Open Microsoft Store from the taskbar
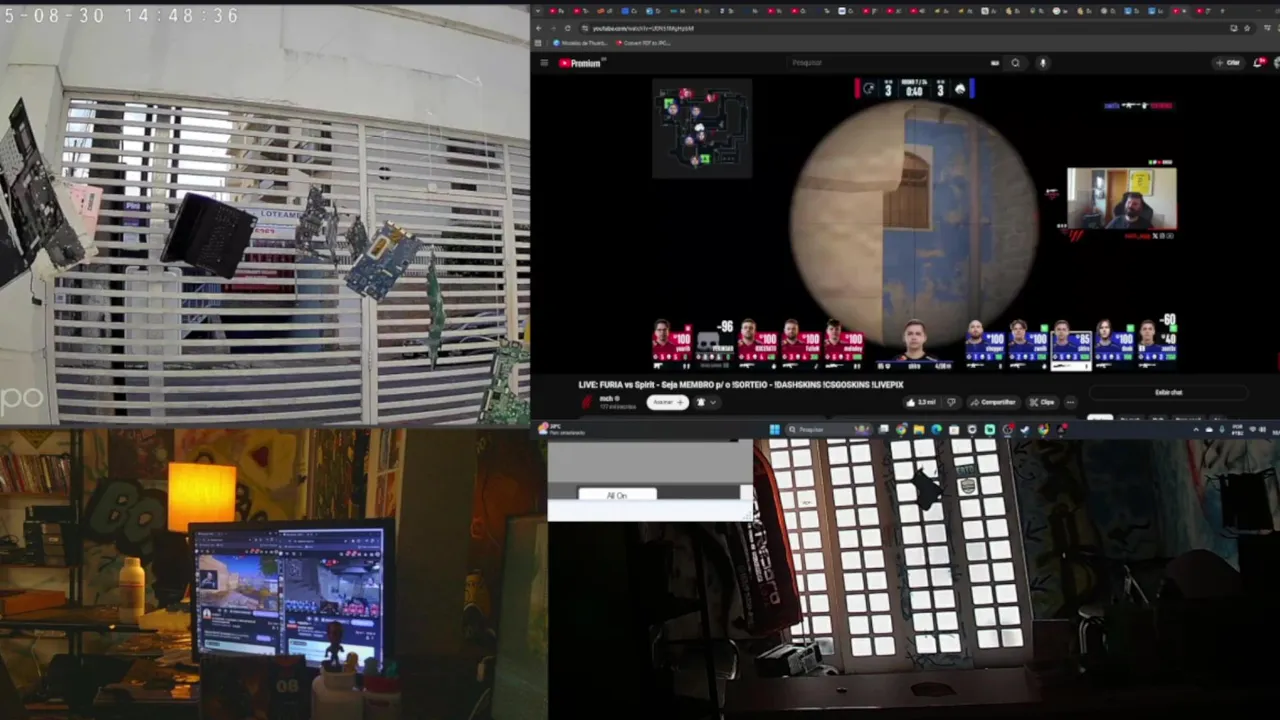1280x720 pixels. click(x=954, y=429)
